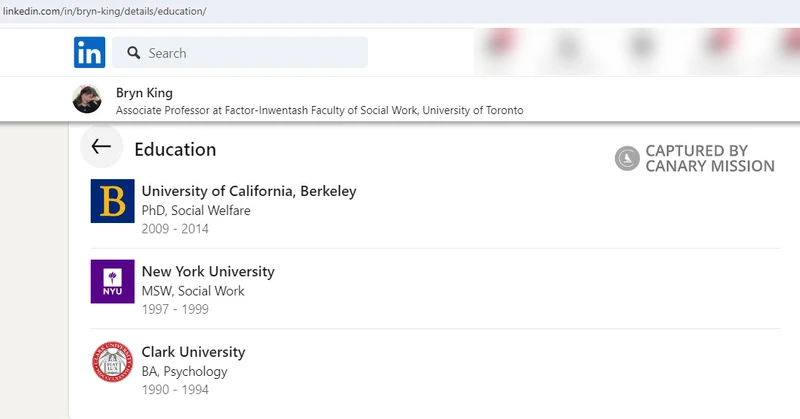This screenshot has height=419, width=800.
Task: Click the LinkedIn logo icon
Action: click(89, 52)
